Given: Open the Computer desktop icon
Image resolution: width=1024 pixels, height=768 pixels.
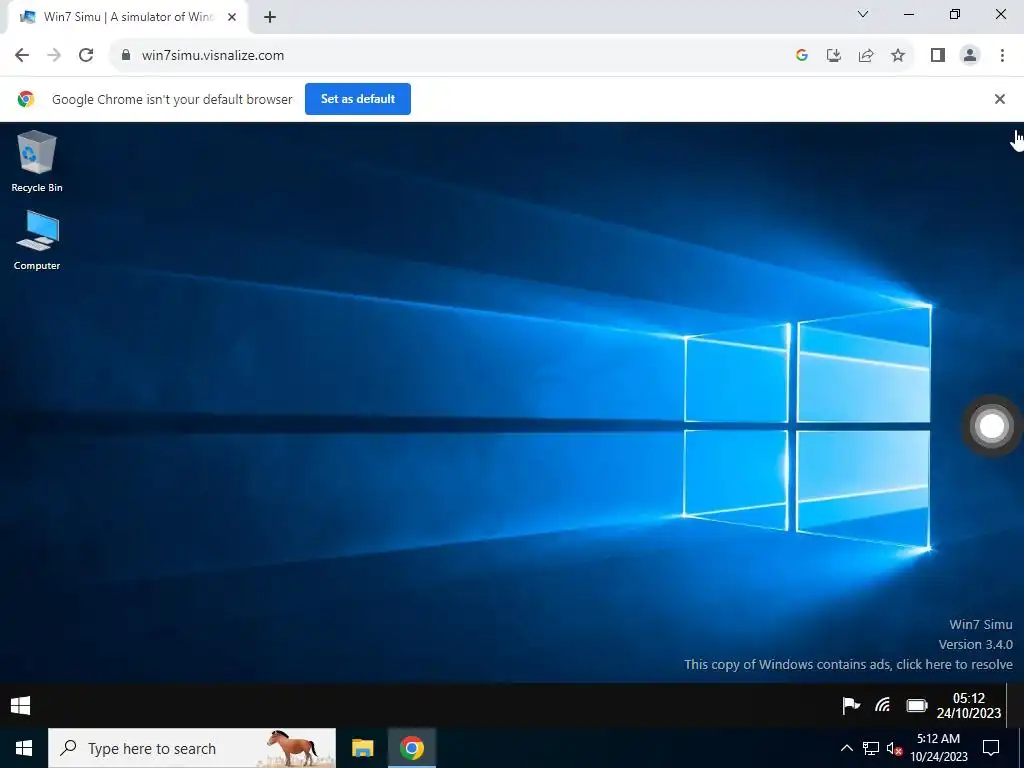Looking at the screenshot, I should coord(37,240).
